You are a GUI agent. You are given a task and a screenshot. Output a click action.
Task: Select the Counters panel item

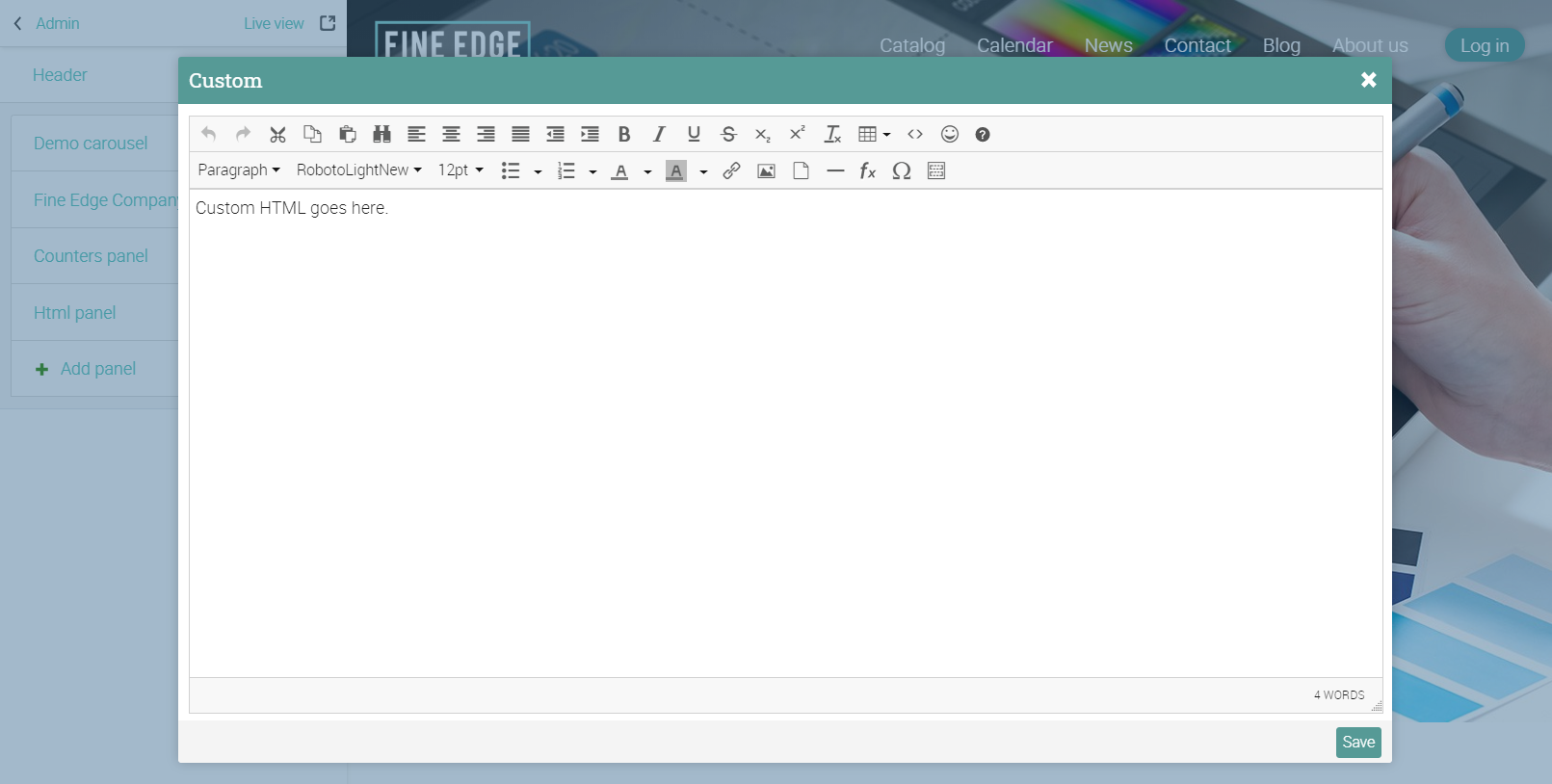tap(91, 255)
